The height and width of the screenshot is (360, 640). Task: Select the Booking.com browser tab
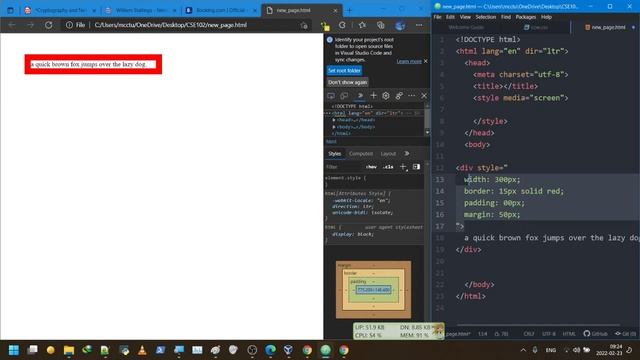(220, 10)
